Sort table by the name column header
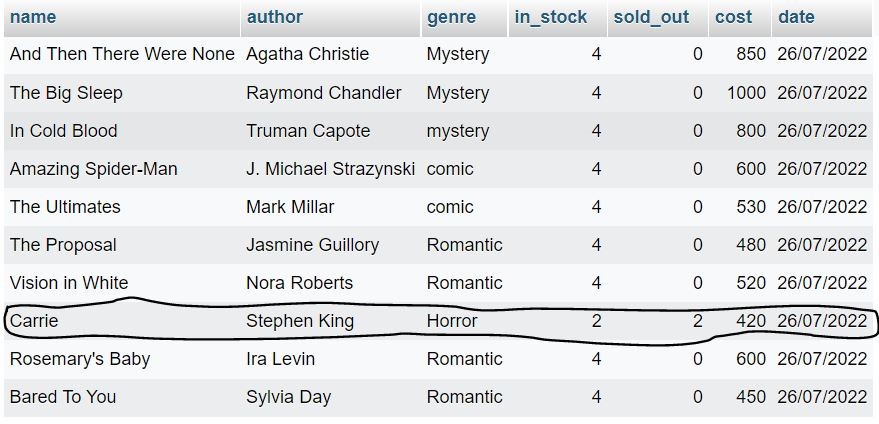Image resolution: width=879 pixels, height=424 pixels. point(33,17)
